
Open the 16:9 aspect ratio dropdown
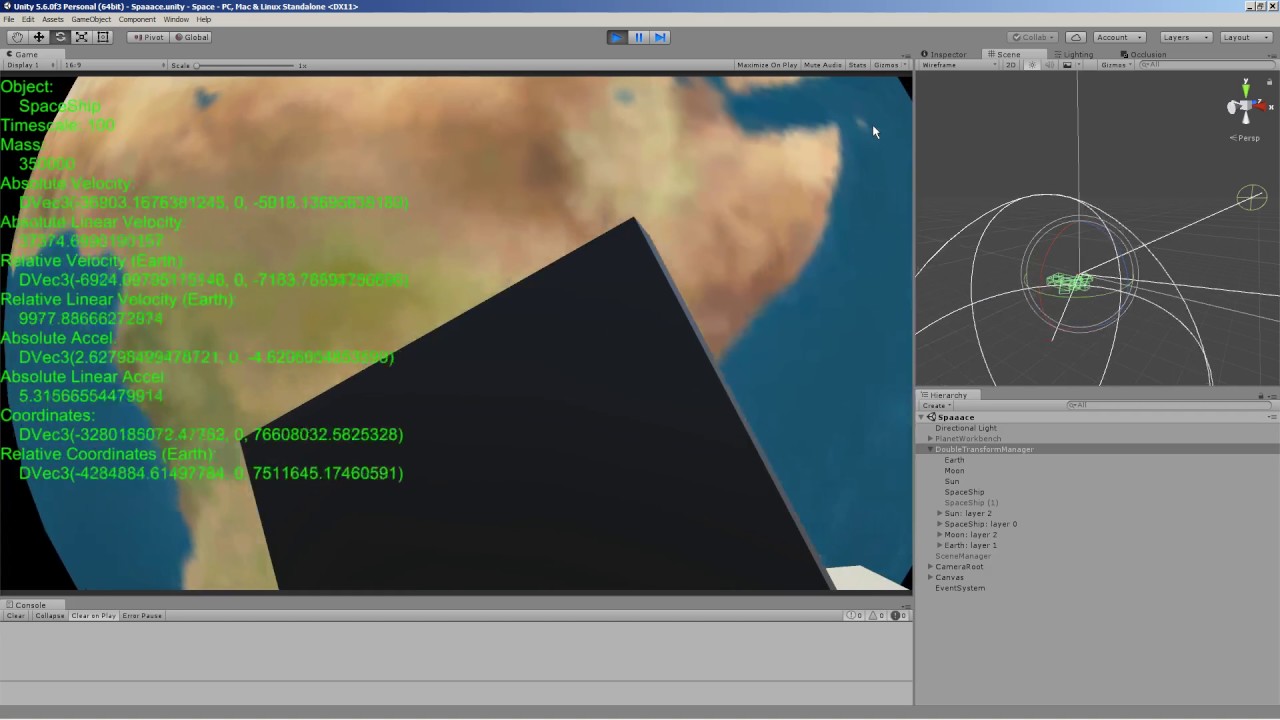(x=115, y=65)
